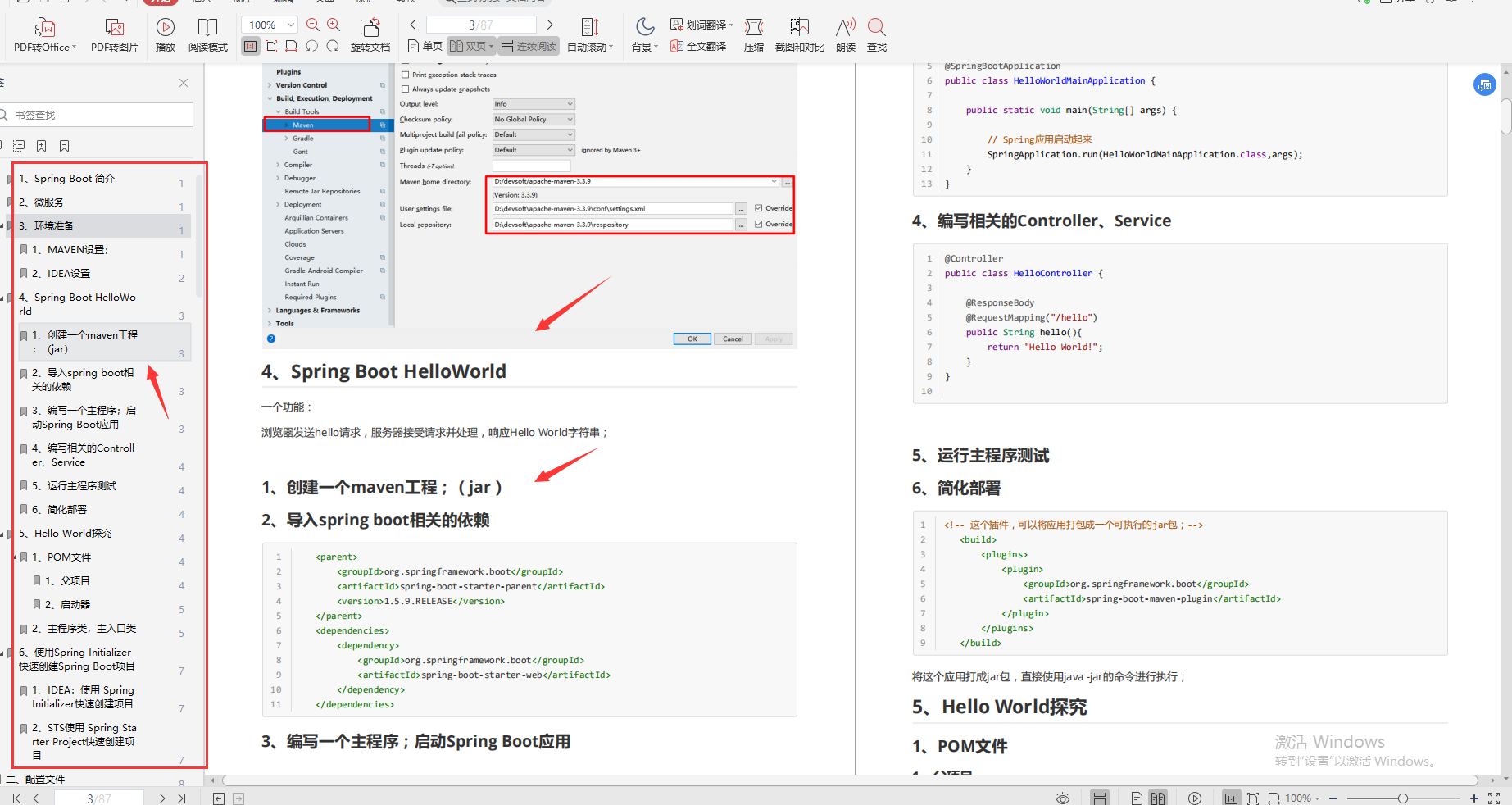Open bookmark 2、导入spring boot相关的依赖
The height and width of the screenshot is (805, 1512).
click(83, 380)
